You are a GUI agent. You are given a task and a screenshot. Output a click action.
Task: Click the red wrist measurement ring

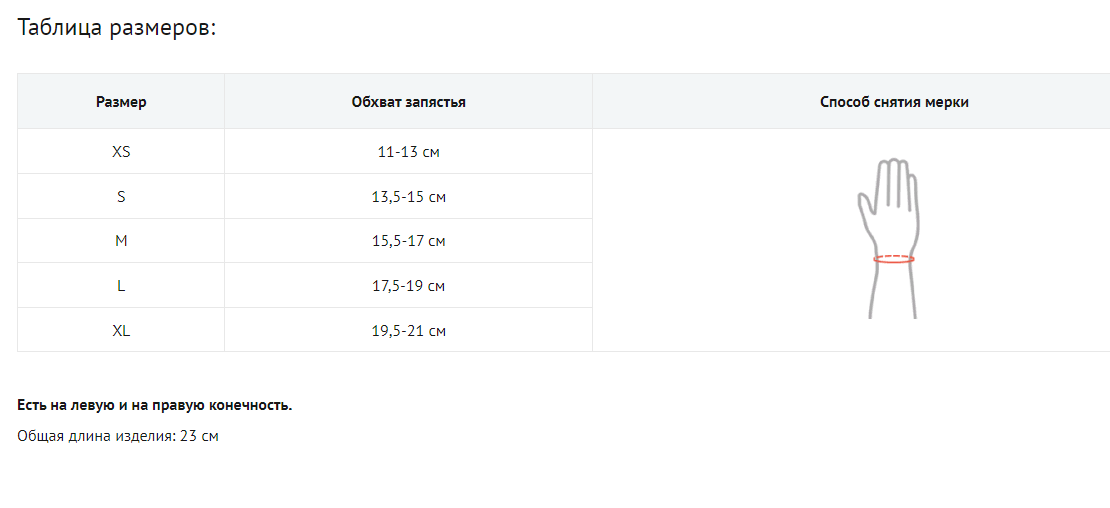pyautogui.click(x=893, y=260)
